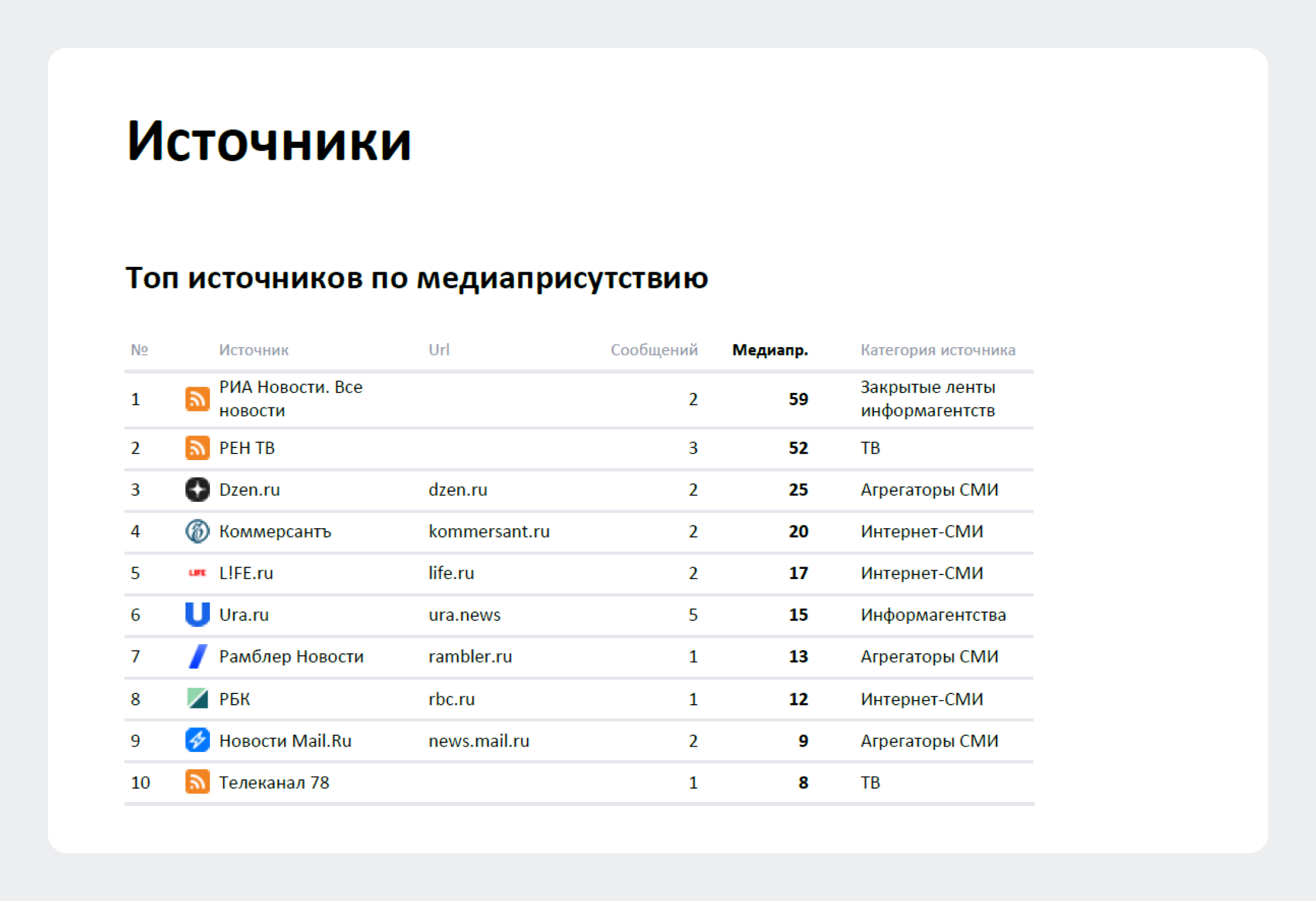Image resolution: width=1316 pixels, height=901 pixels.
Task: Click message count 3 in РЕН ТВ row
Action: point(693,448)
